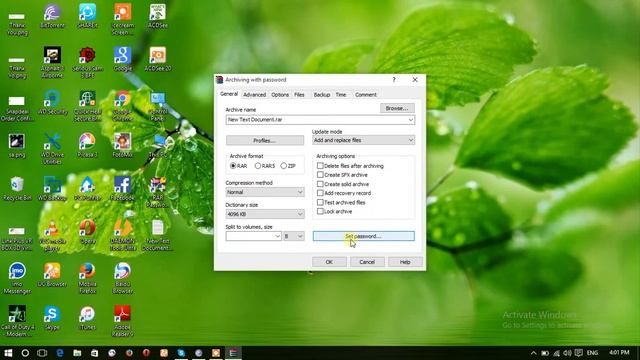This screenshot has height=360, width=640.
Task: Switch to the Options tab
Action: tap(280, 95)
